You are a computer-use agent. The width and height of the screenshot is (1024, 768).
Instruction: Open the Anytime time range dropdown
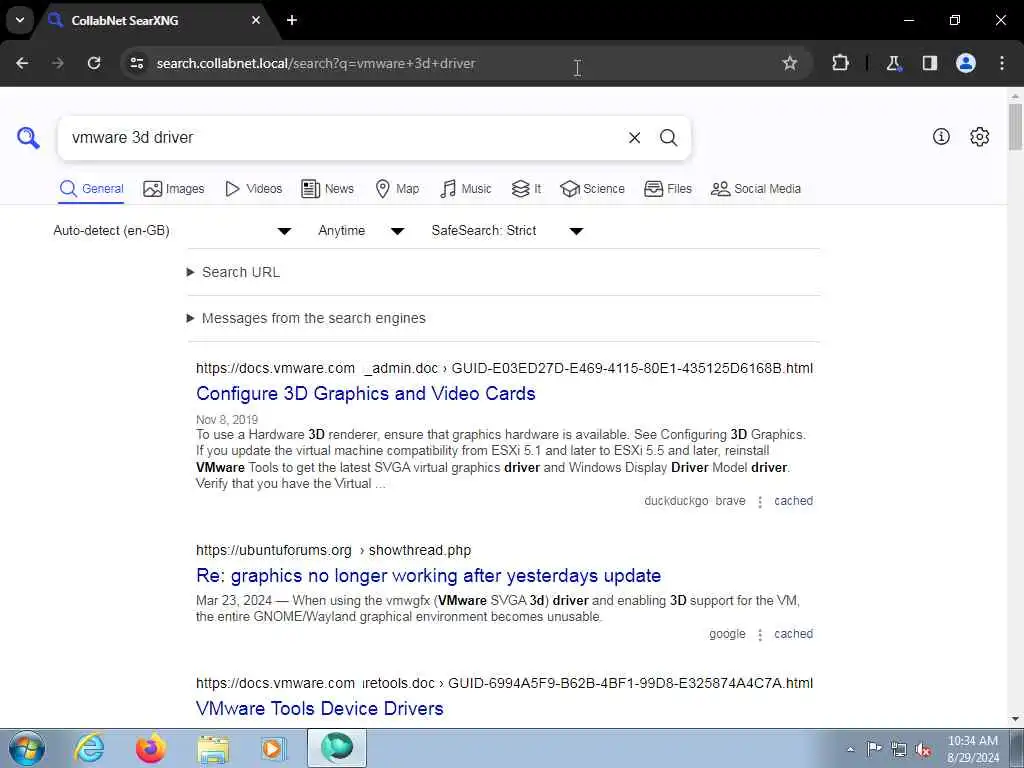click(361, 231)
